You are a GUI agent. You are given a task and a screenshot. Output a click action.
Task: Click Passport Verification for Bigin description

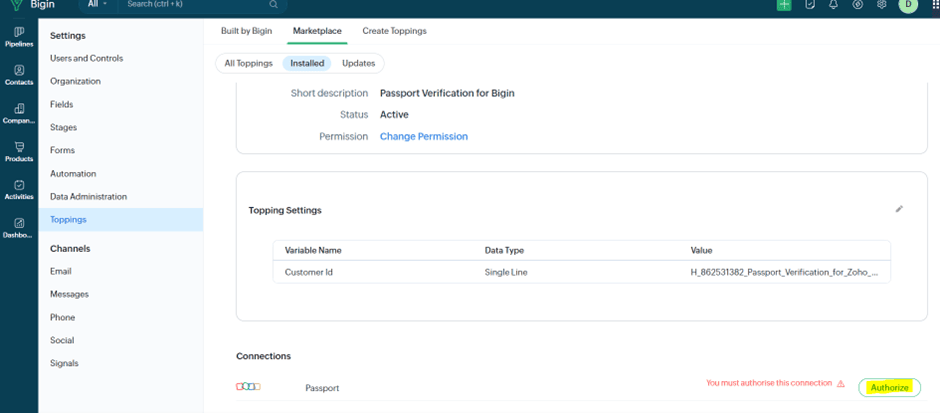click(x=447, y=93)
